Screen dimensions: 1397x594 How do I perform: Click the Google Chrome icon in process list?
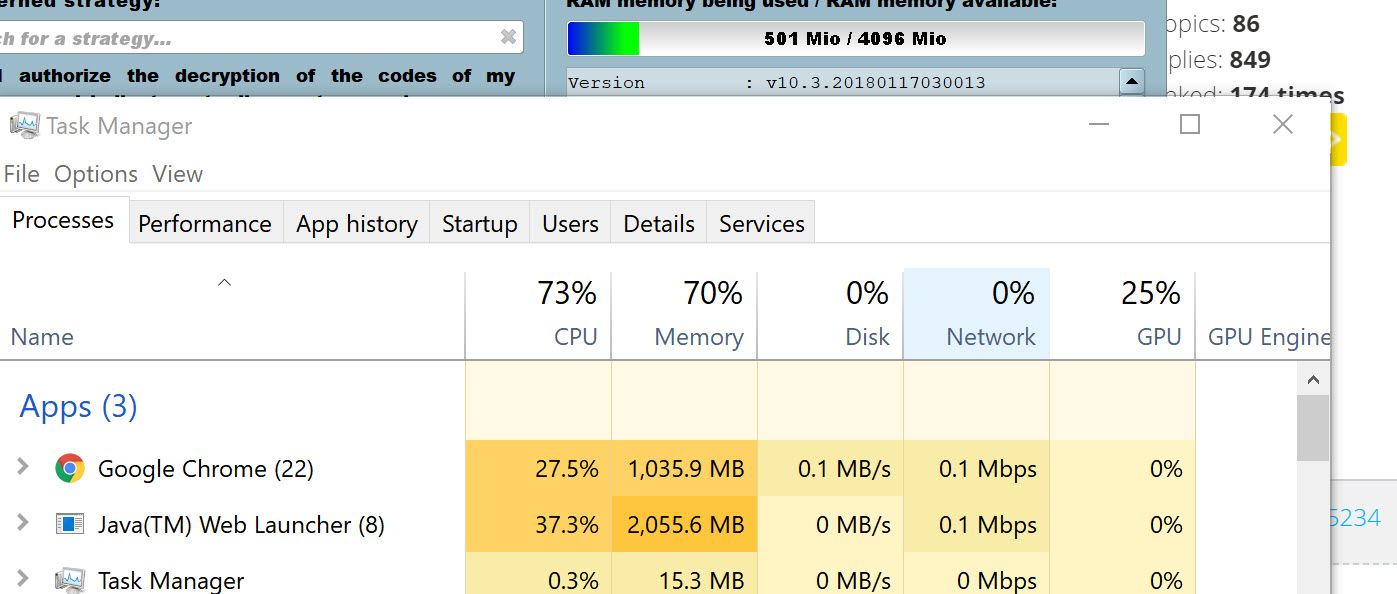pos(69,468)
